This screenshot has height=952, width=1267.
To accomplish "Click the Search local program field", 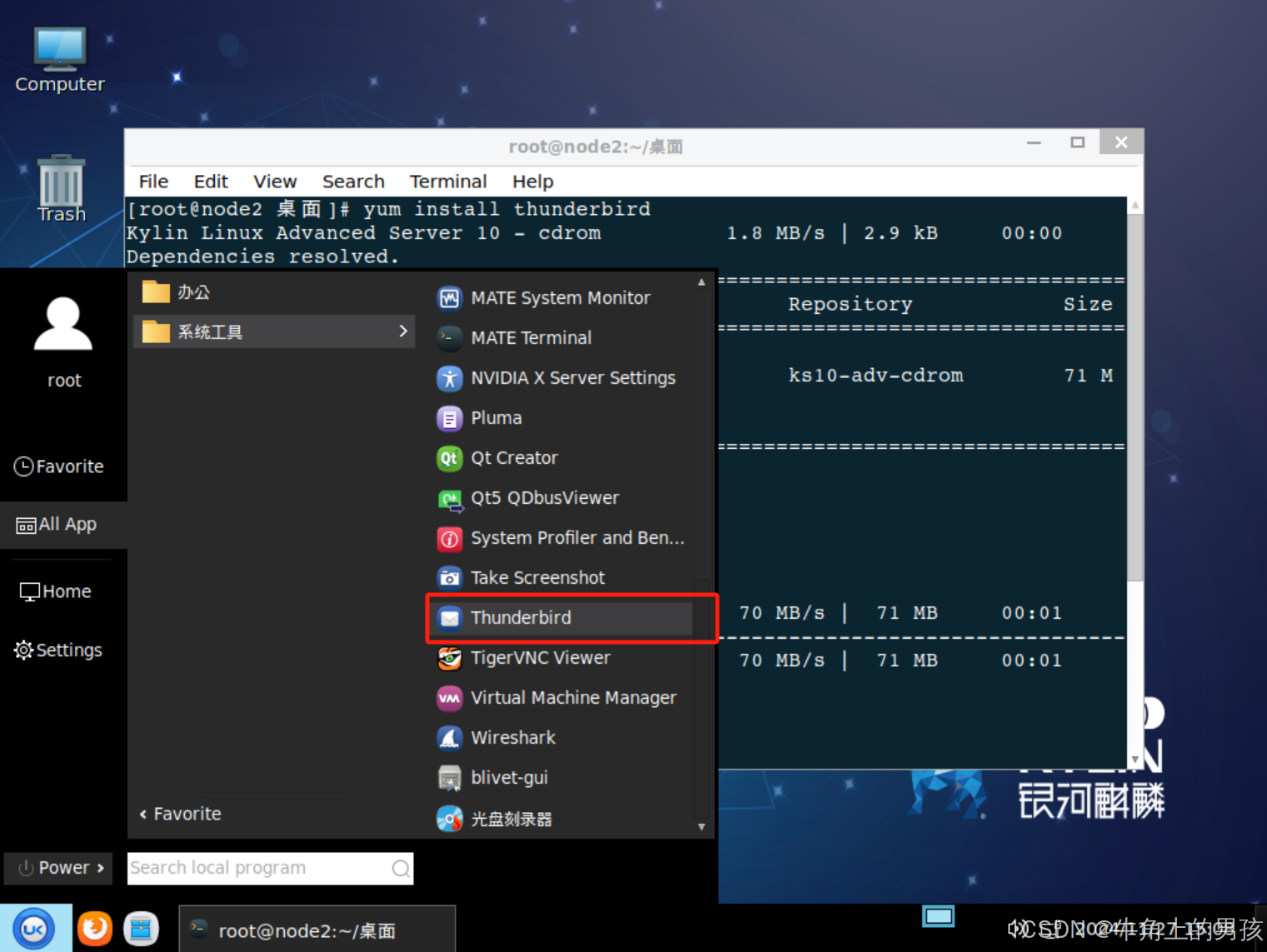I will point(270,869).
